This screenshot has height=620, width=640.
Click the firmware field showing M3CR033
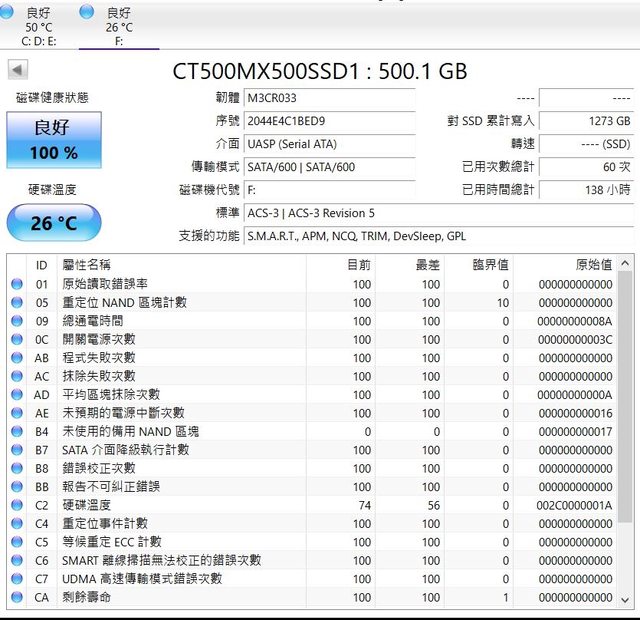click(x=328, y=98)
